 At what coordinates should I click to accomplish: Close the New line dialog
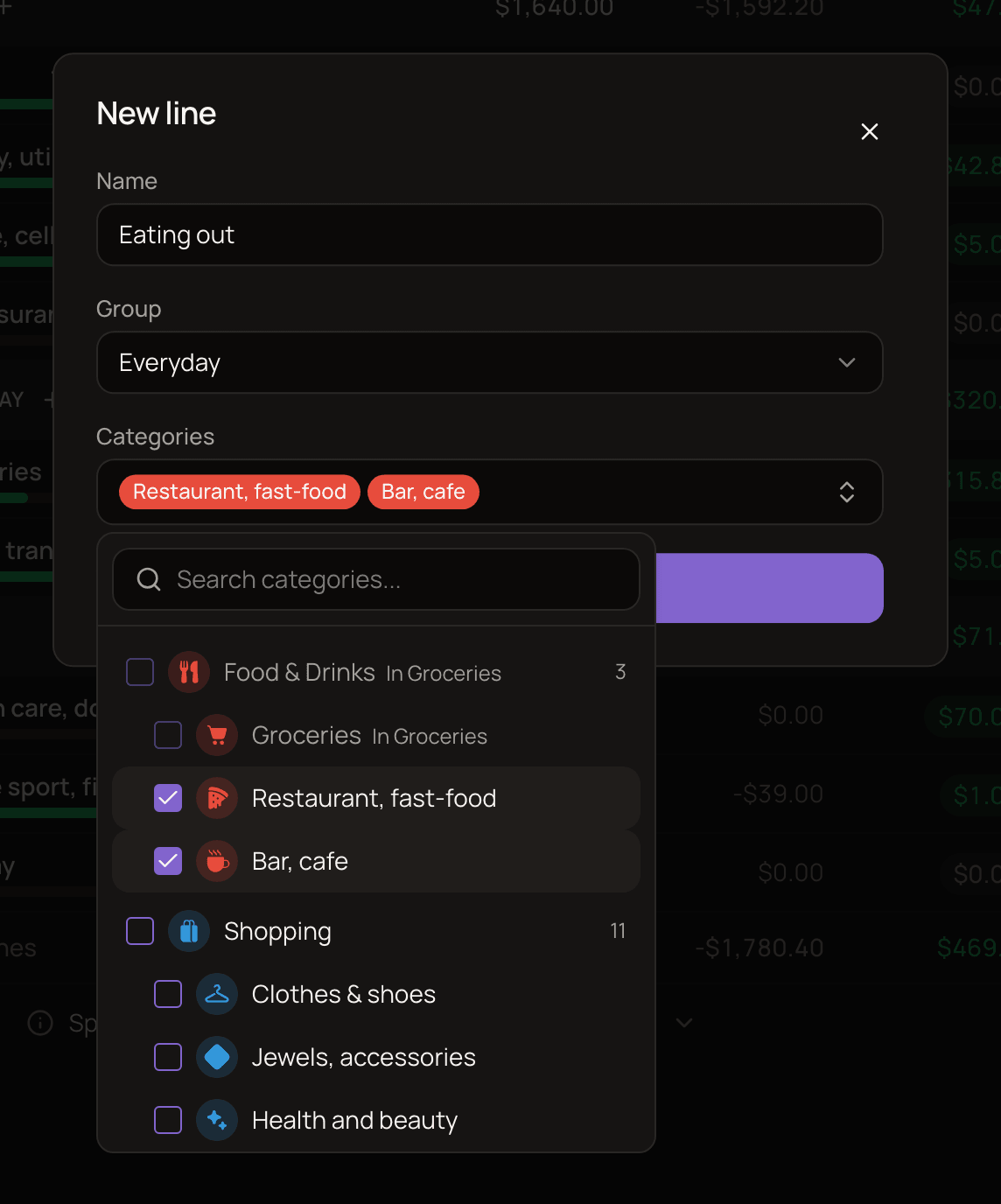(x=869, y=131)
